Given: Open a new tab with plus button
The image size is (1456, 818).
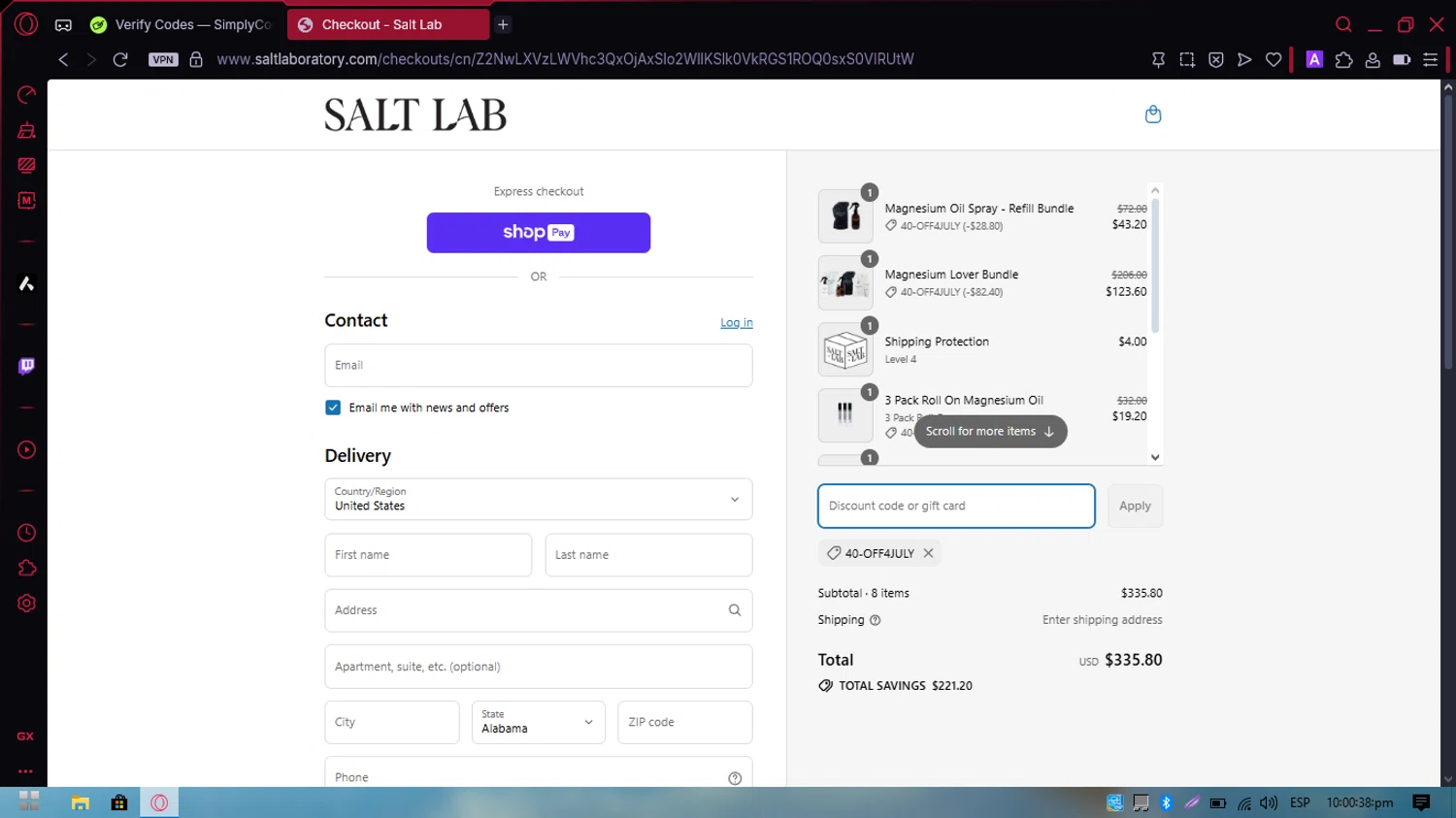Looking at the screenshot, I should coord(503,24).
